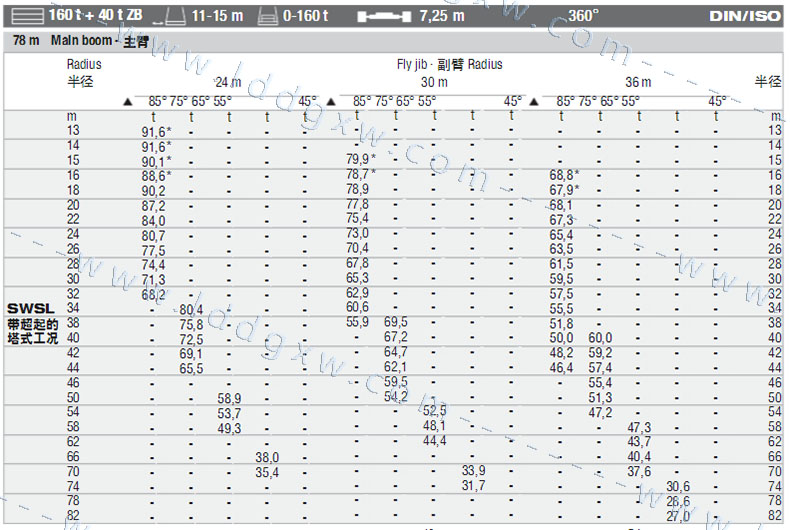Click the triangle marker under the 24 m column
Viewport: 790px width, 530px height.
coord(126,102)
